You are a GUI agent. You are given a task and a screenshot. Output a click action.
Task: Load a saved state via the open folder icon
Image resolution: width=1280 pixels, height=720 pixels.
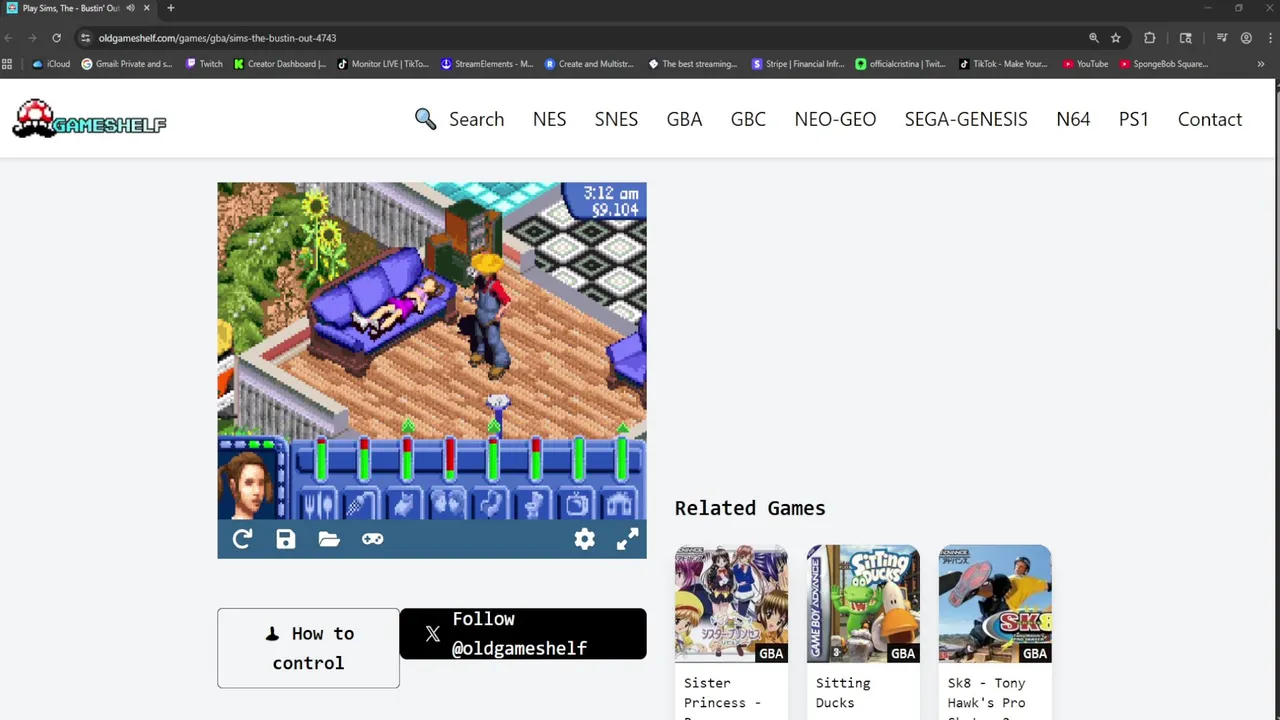(329, 539)
